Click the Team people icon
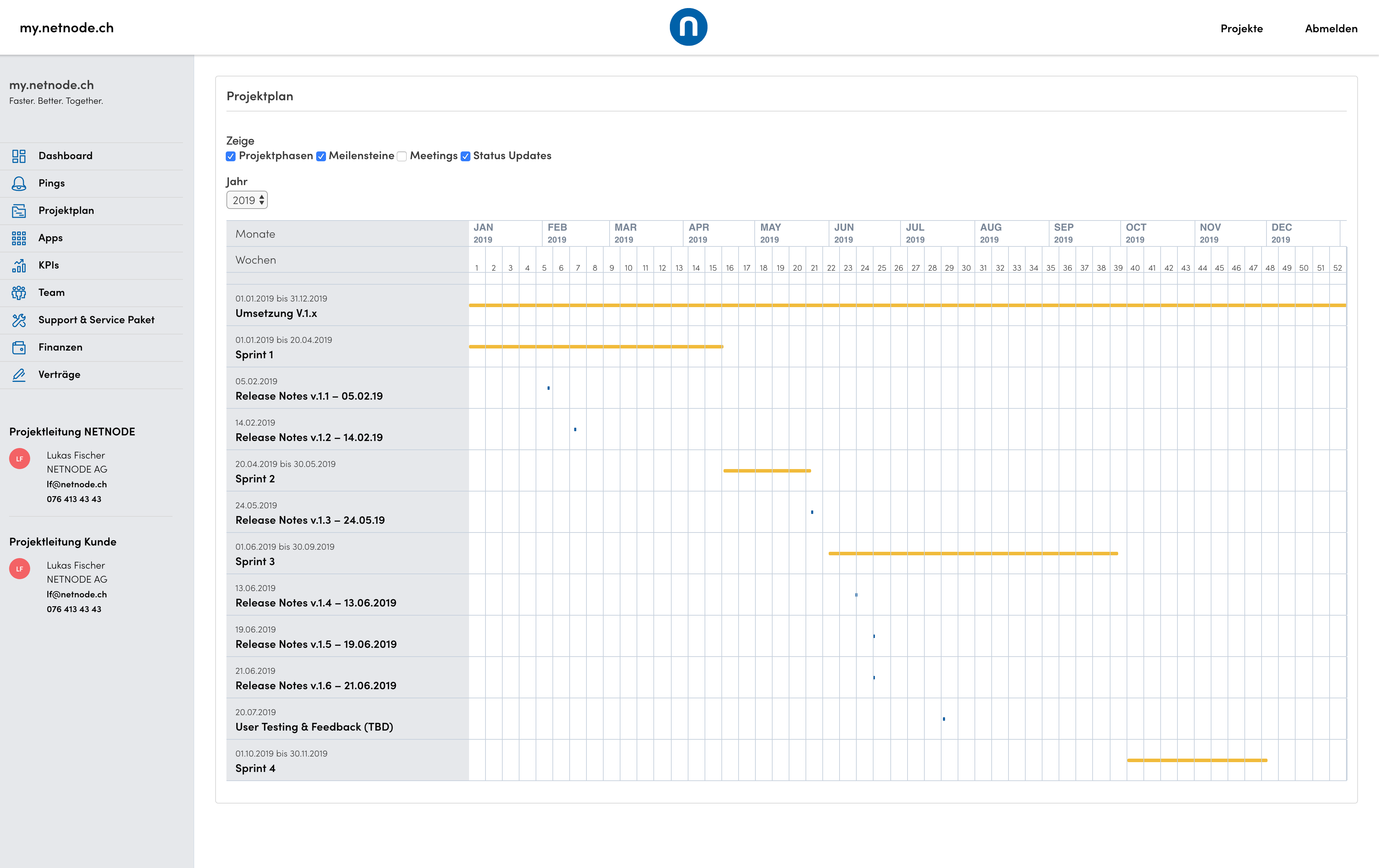The image size is (1379, 868). click(19, 293)
